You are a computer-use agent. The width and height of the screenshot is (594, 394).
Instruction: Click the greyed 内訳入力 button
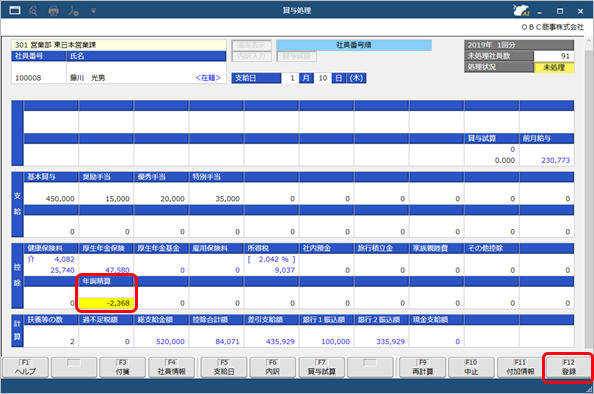point(252,56)
